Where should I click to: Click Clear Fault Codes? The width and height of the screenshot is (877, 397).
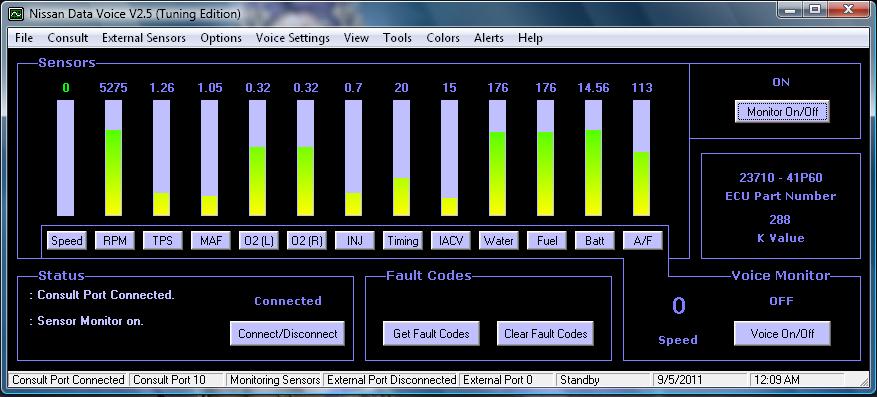click(545, 334)
